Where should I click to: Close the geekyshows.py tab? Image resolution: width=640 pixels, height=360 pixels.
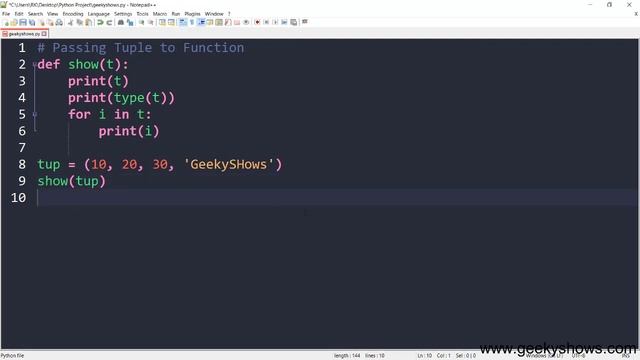pyautogui.click(x=44, y=34)
